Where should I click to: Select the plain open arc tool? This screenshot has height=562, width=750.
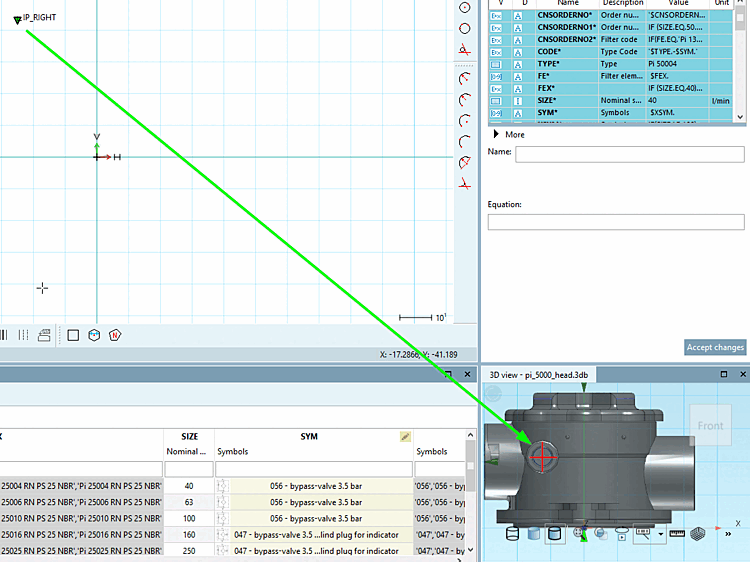464,142
